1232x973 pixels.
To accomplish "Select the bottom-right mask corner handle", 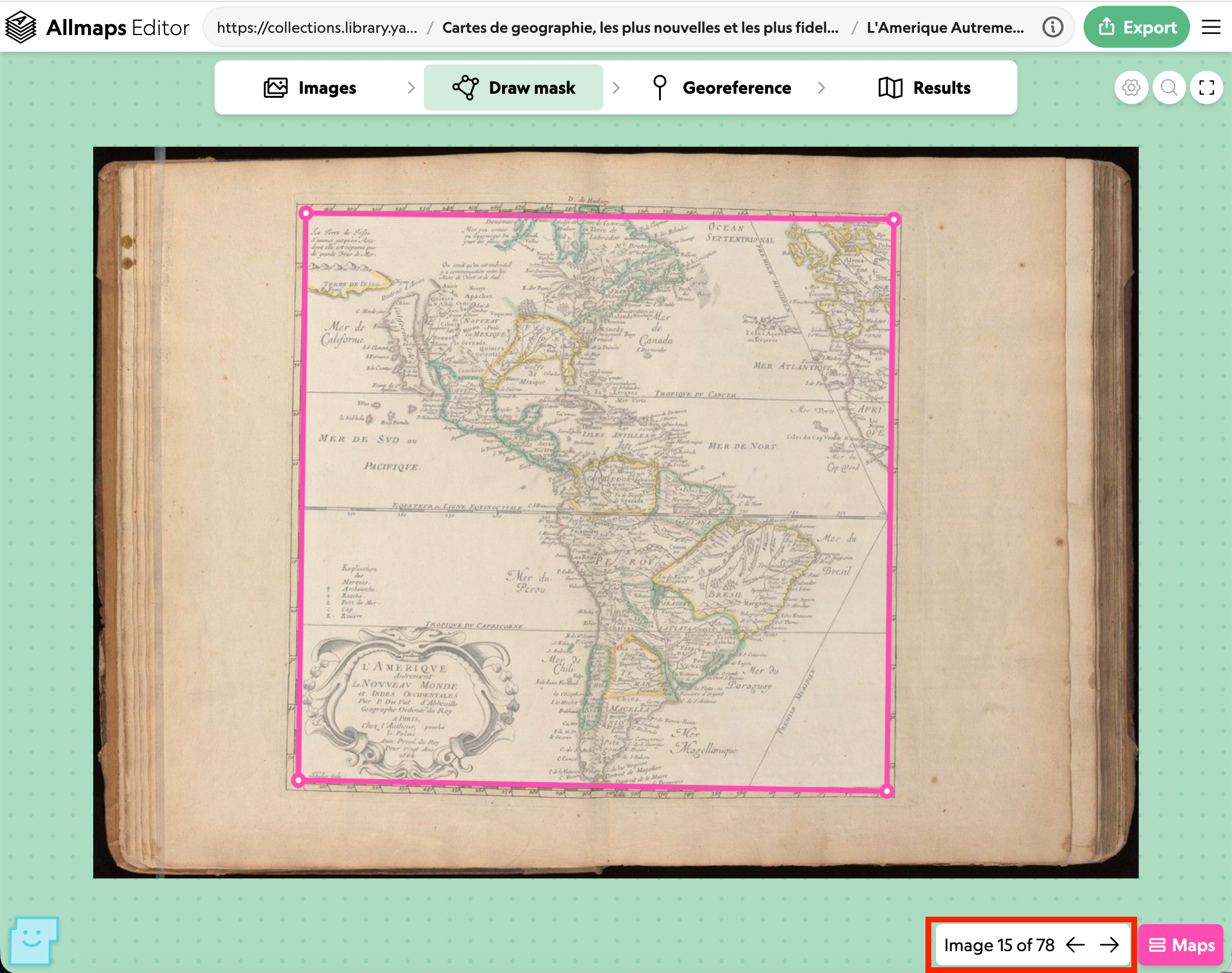I will tap(887, 791).
